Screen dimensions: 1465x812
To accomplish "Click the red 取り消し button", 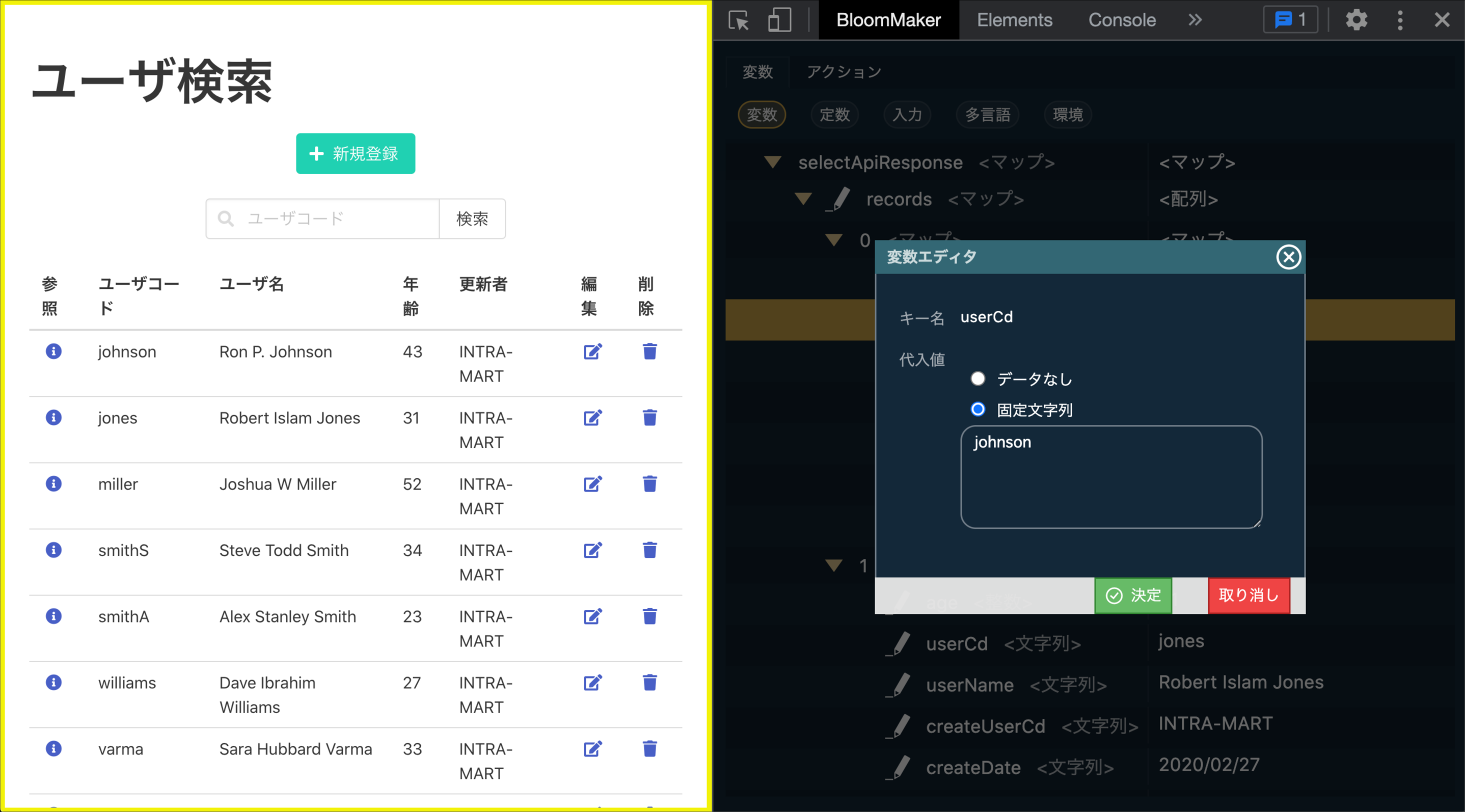I will [x=1249, y=596].
